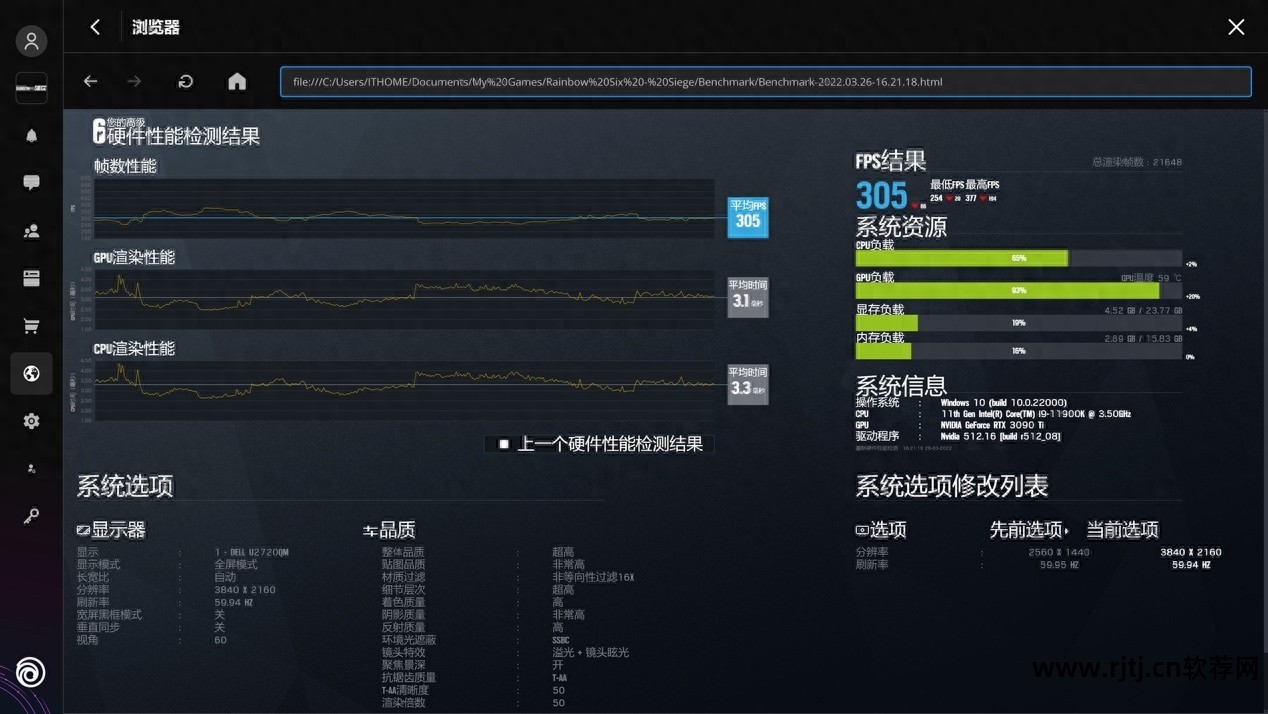Close the overlay with the X button
Image resolution: width=1268 pixels, height=714 pixels.
point(1236,27)
